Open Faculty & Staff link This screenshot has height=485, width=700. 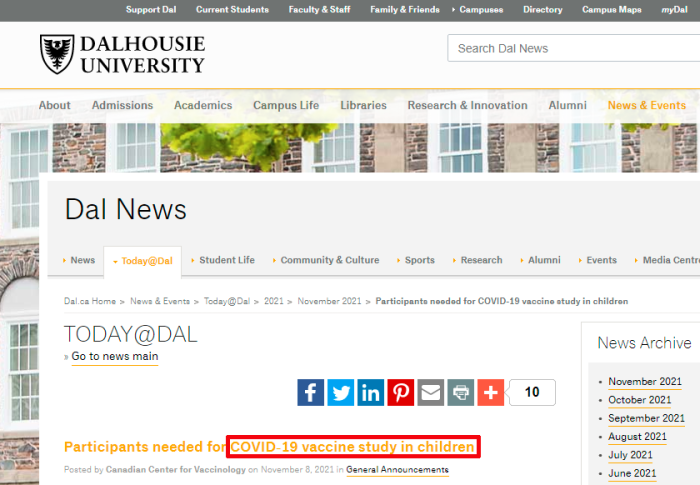(319, 9)
